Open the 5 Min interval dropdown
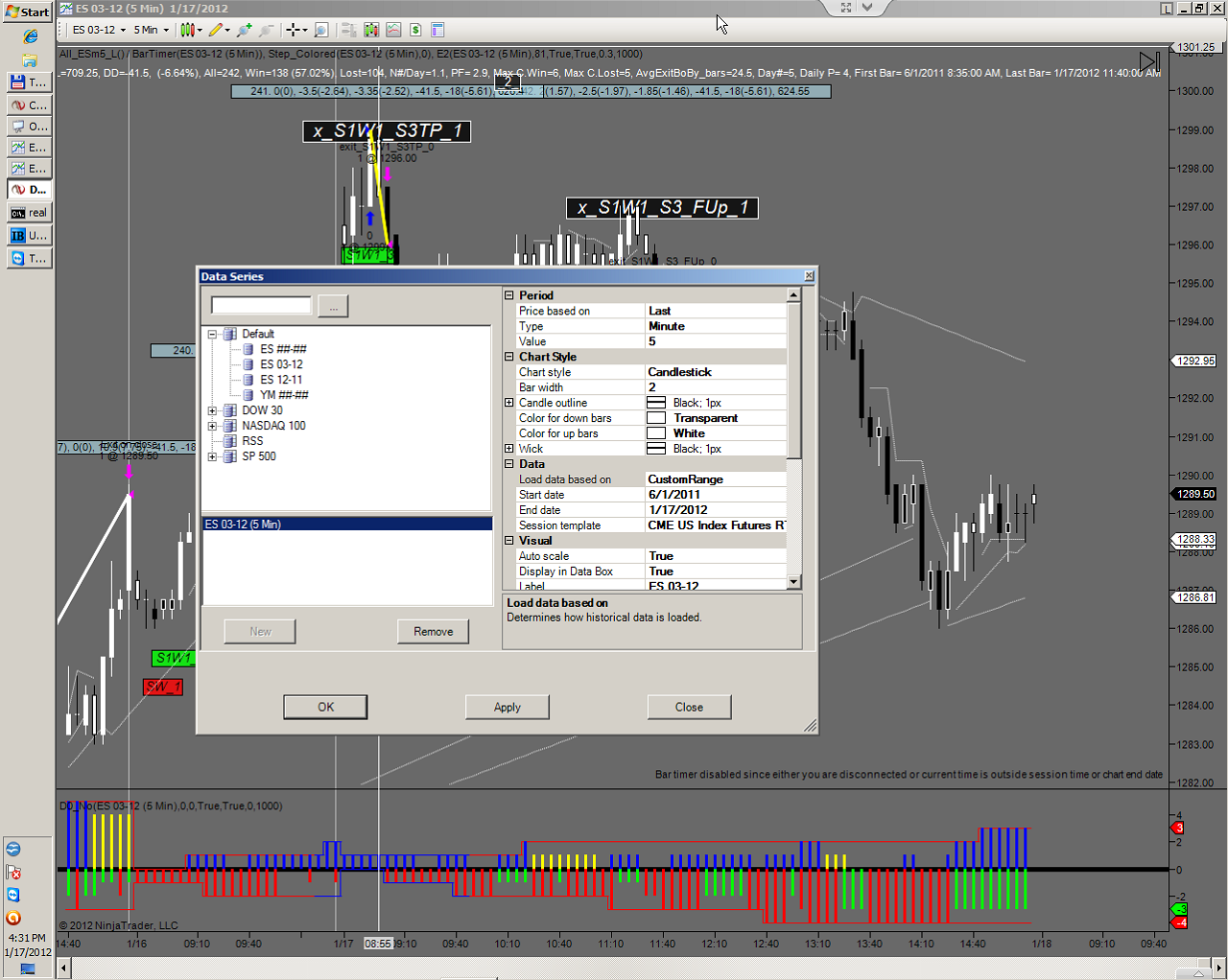The height and width of the screenshot is (980, 1228). (x=152, y=30)
